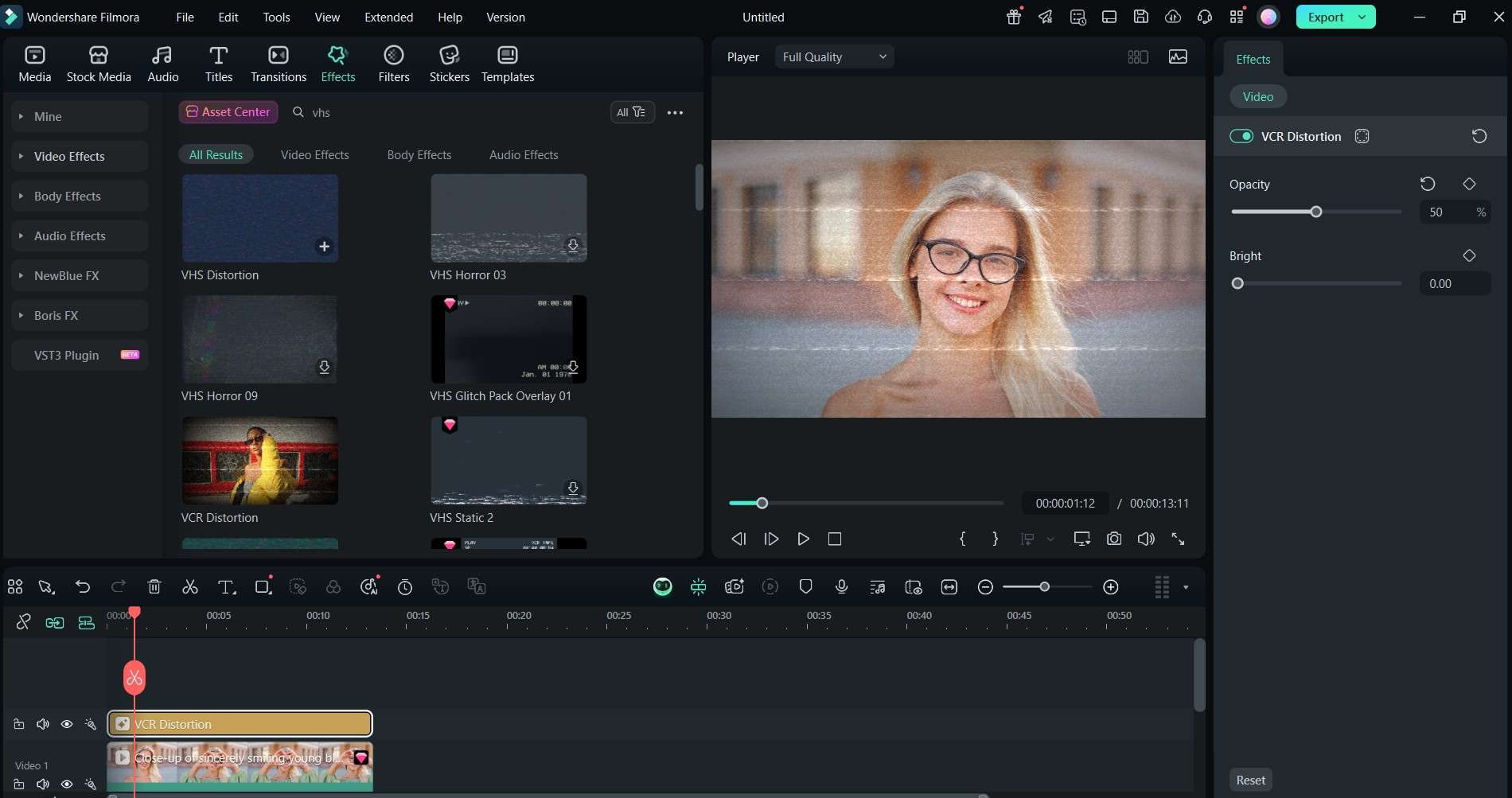Expand the Mine category
1512x798 pixels.
coord(80,116)
